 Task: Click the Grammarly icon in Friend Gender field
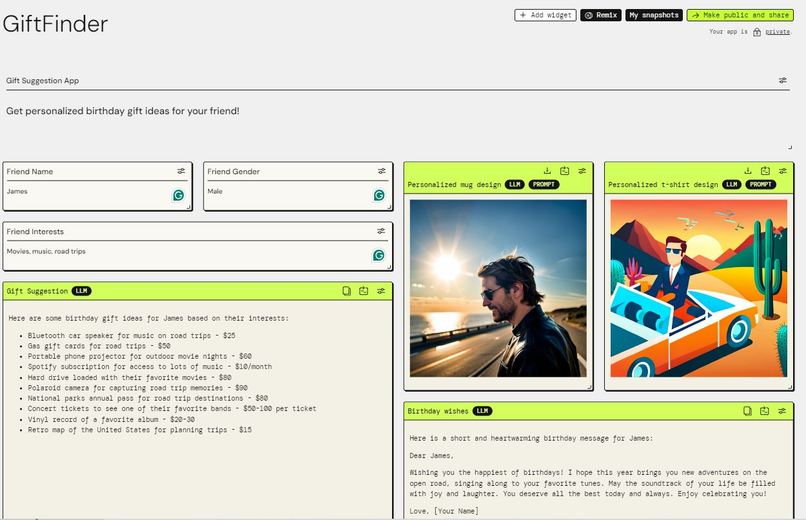coord(379,195)
